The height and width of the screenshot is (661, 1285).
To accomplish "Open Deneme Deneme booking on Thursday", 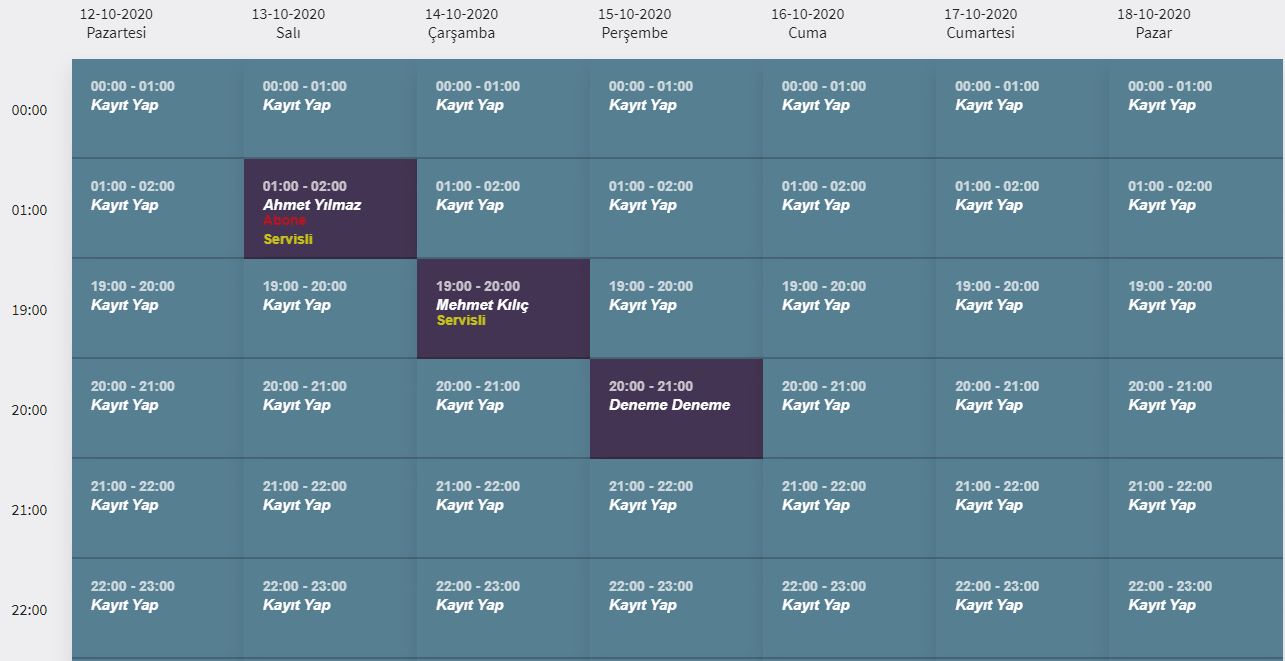I will pyautogui.click(x=669, y=405).
